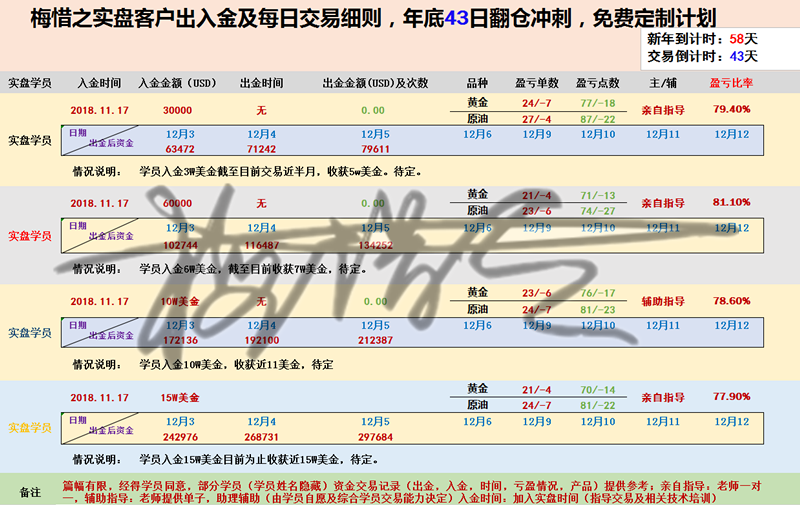Click the 87/-22 crude oil points value
The image size is (800, 505).
pyautogui.click(x=597, y=119)
